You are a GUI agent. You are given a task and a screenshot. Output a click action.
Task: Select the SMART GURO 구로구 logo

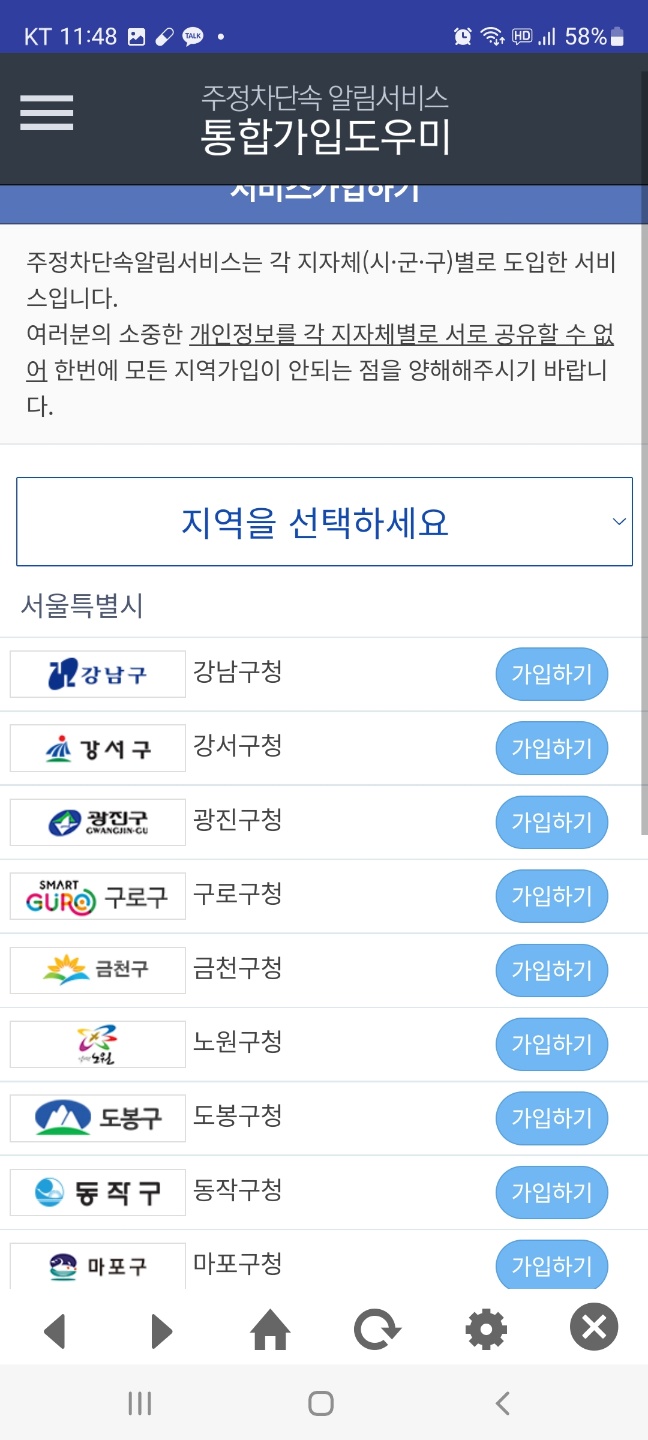(x=97, y=895)
